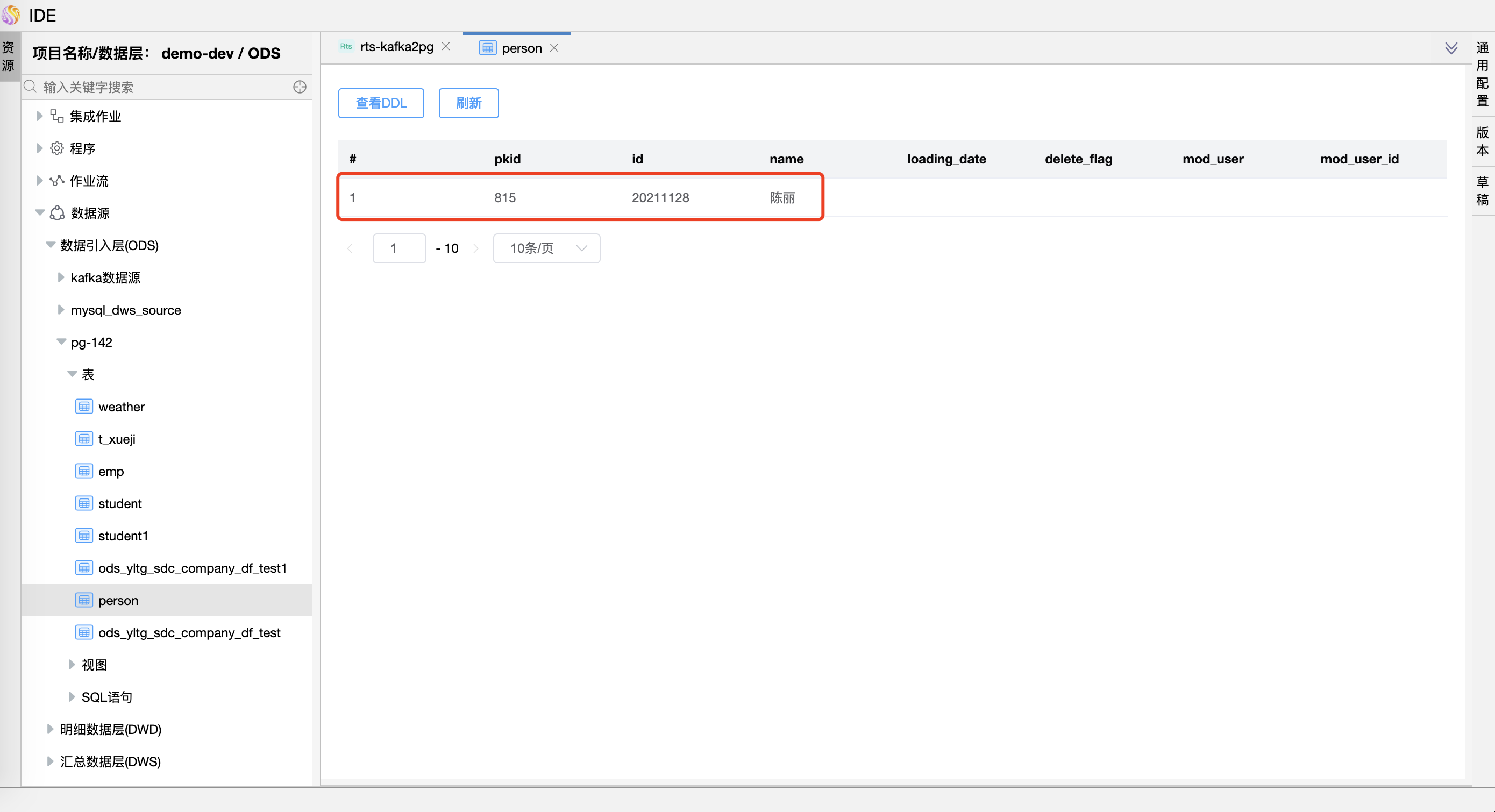Select the student1 table in tree
The width and height of the screenshot is (1495, 812).
click(x=123, y=536)
